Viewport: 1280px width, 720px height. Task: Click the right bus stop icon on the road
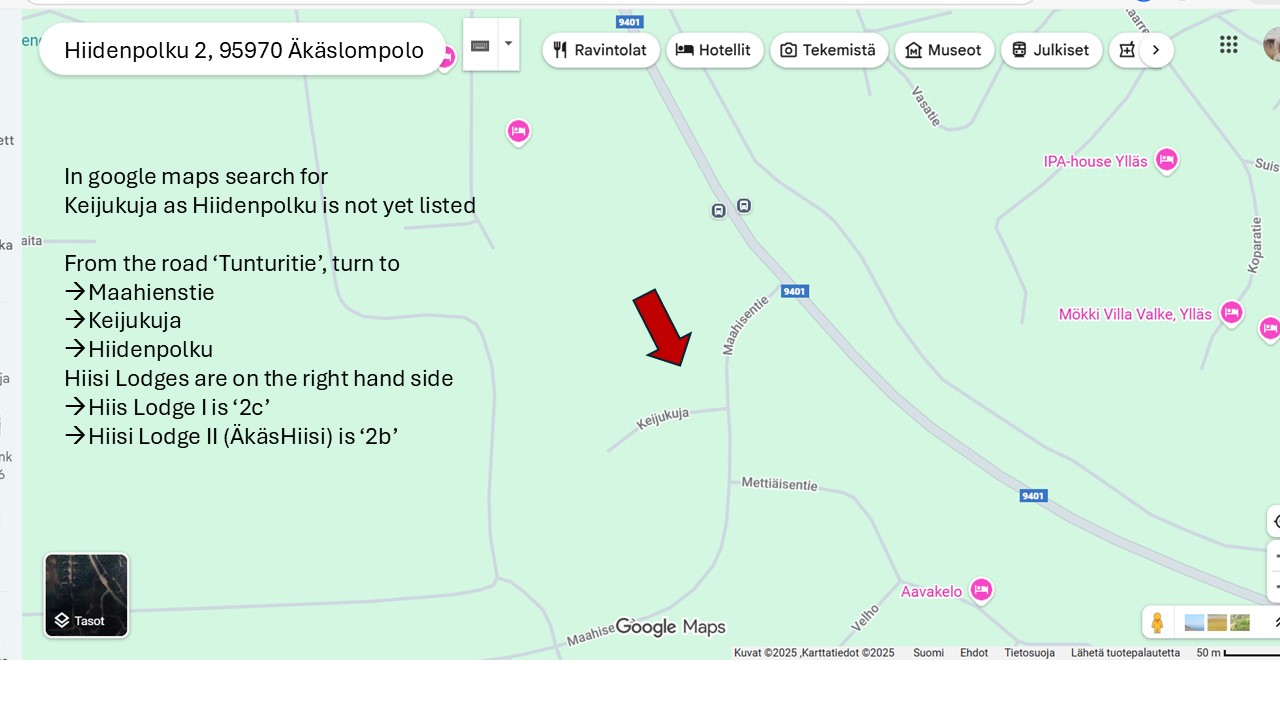744,205
